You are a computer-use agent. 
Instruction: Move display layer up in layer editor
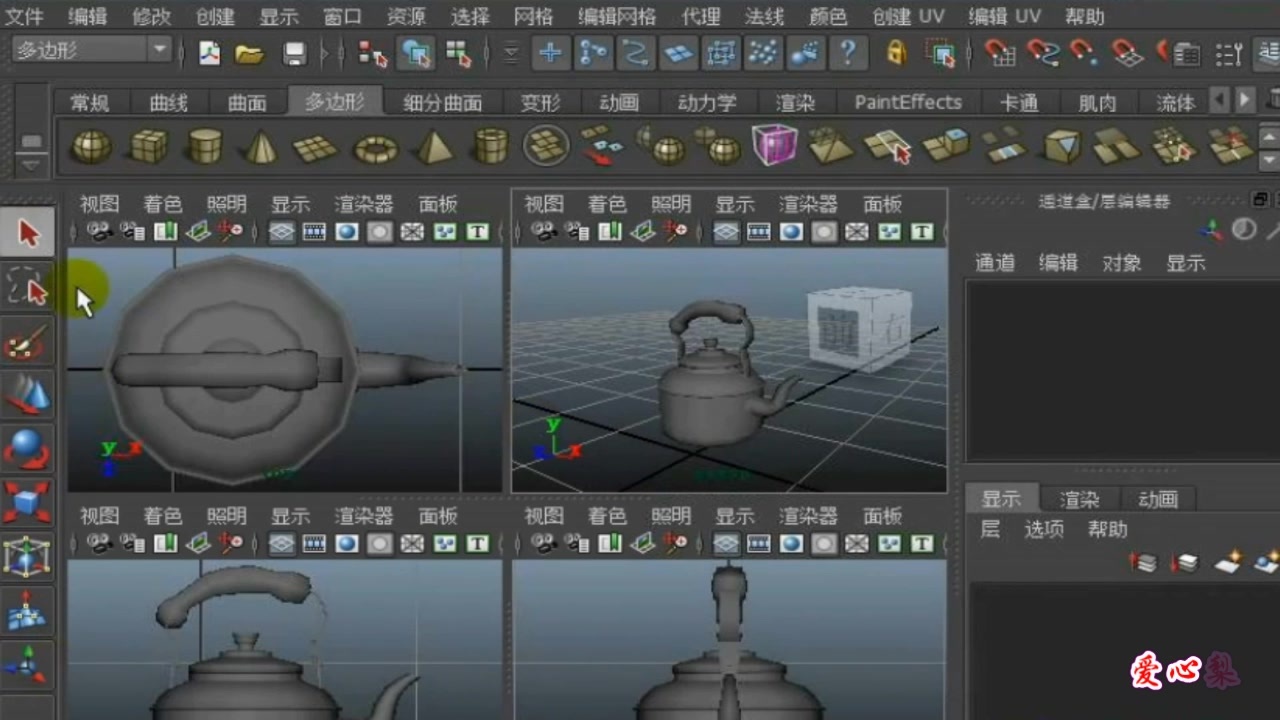point(1143,562)
